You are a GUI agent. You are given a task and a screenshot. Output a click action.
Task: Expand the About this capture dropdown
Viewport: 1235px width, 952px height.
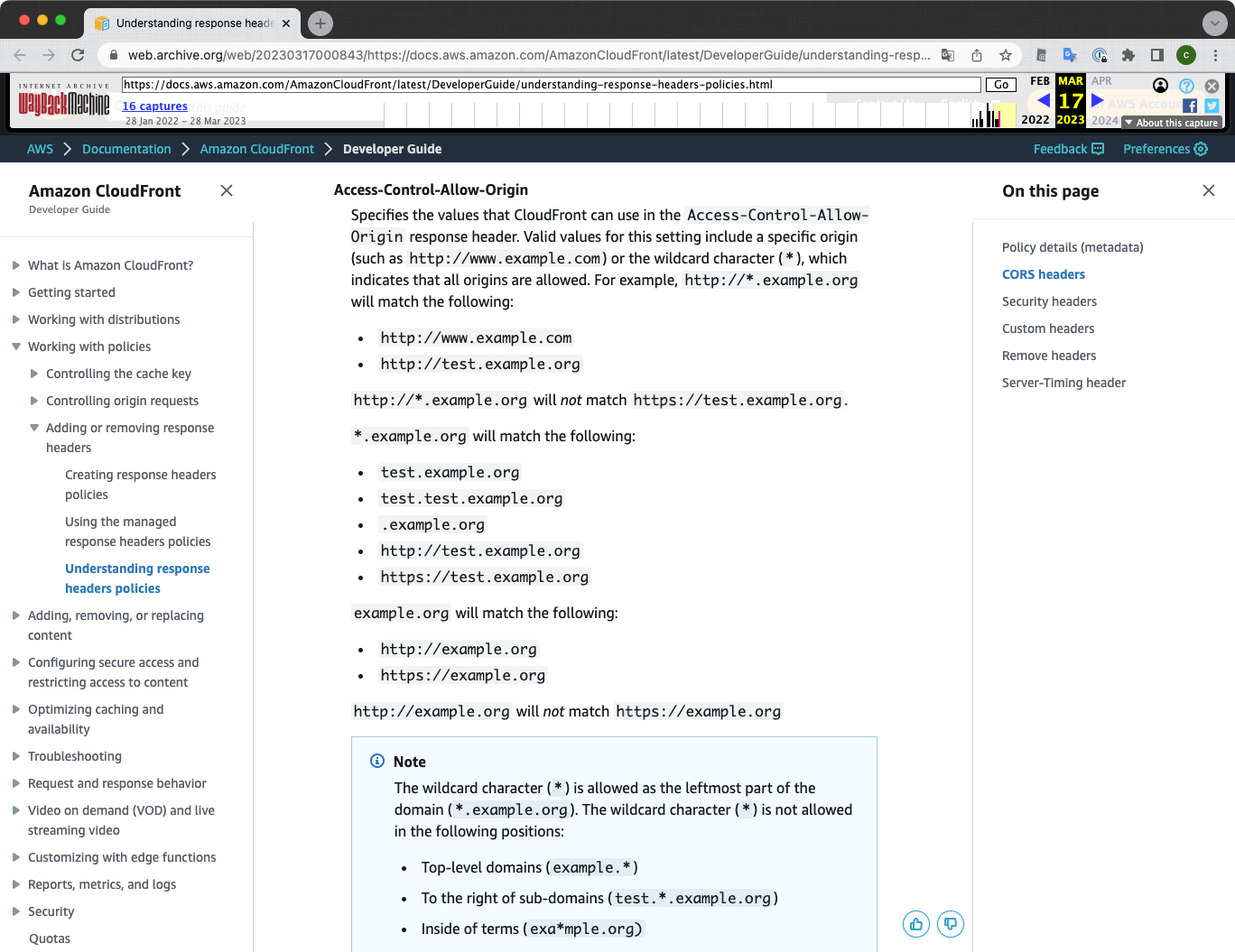(x=1171, y=122)
